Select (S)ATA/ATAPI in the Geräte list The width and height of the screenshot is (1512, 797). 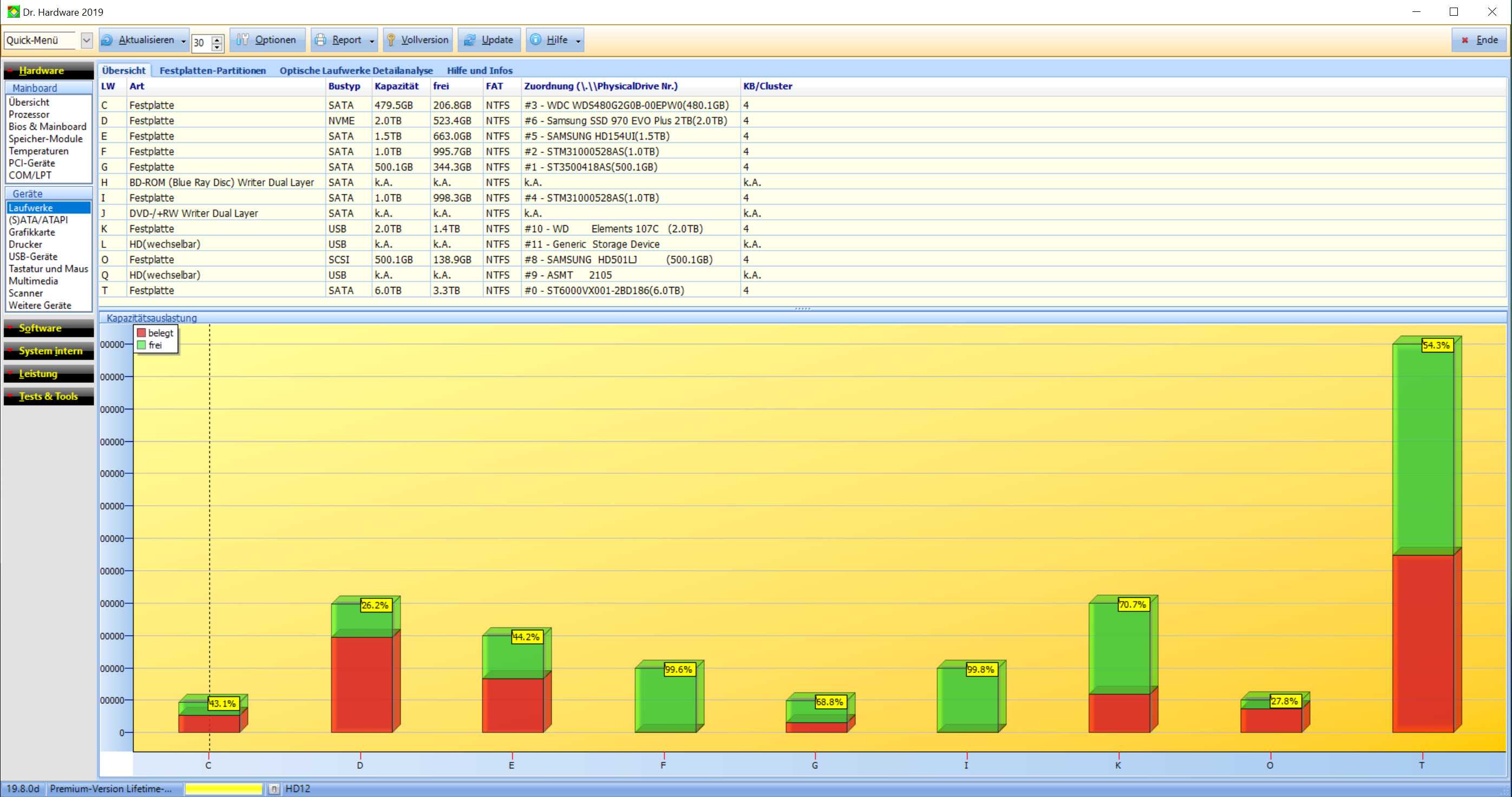pyautogui.click(x=38, y=220)
